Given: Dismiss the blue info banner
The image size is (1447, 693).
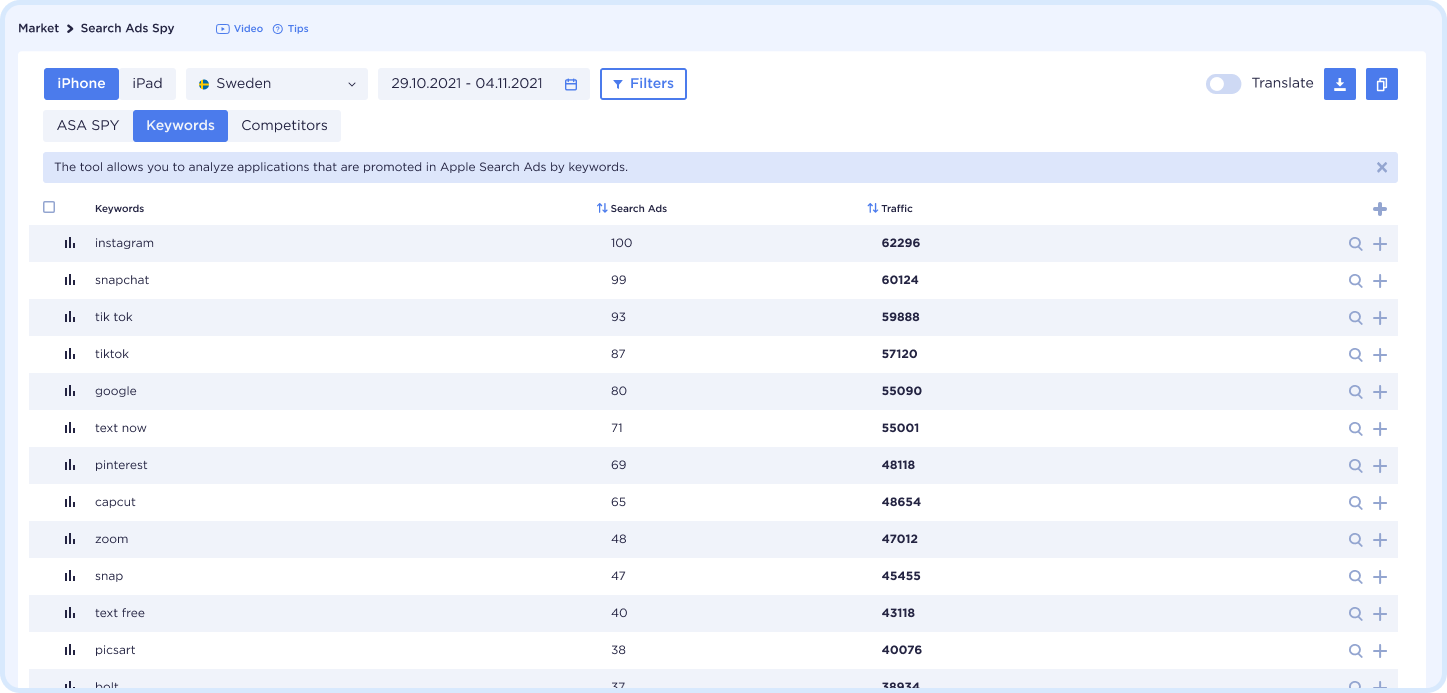Looking at the screenshot, I should pos(1381,167).
